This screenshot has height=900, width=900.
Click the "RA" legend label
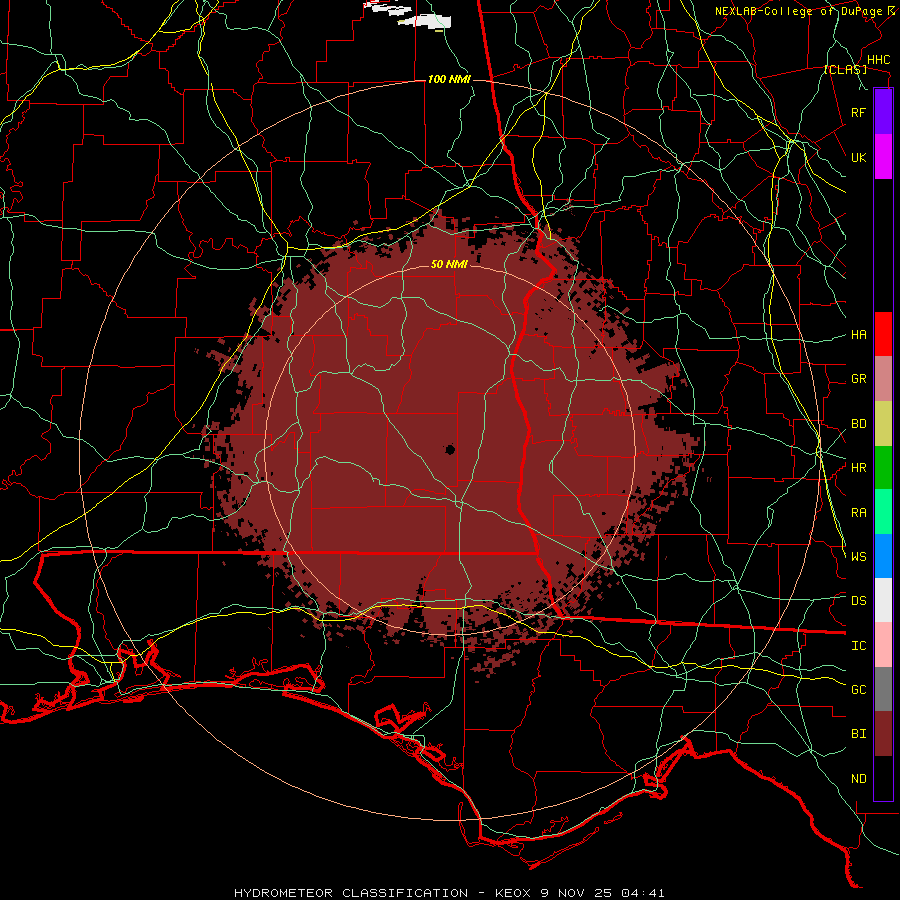coord(858,513)
